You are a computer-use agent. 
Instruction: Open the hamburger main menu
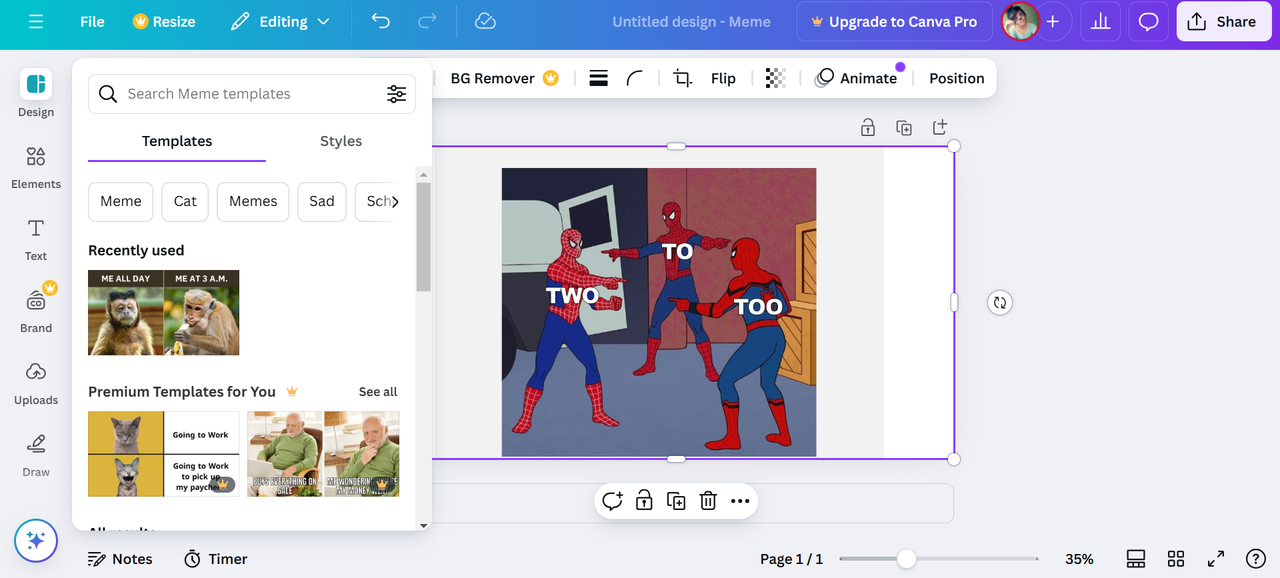[x=36, y=21]
